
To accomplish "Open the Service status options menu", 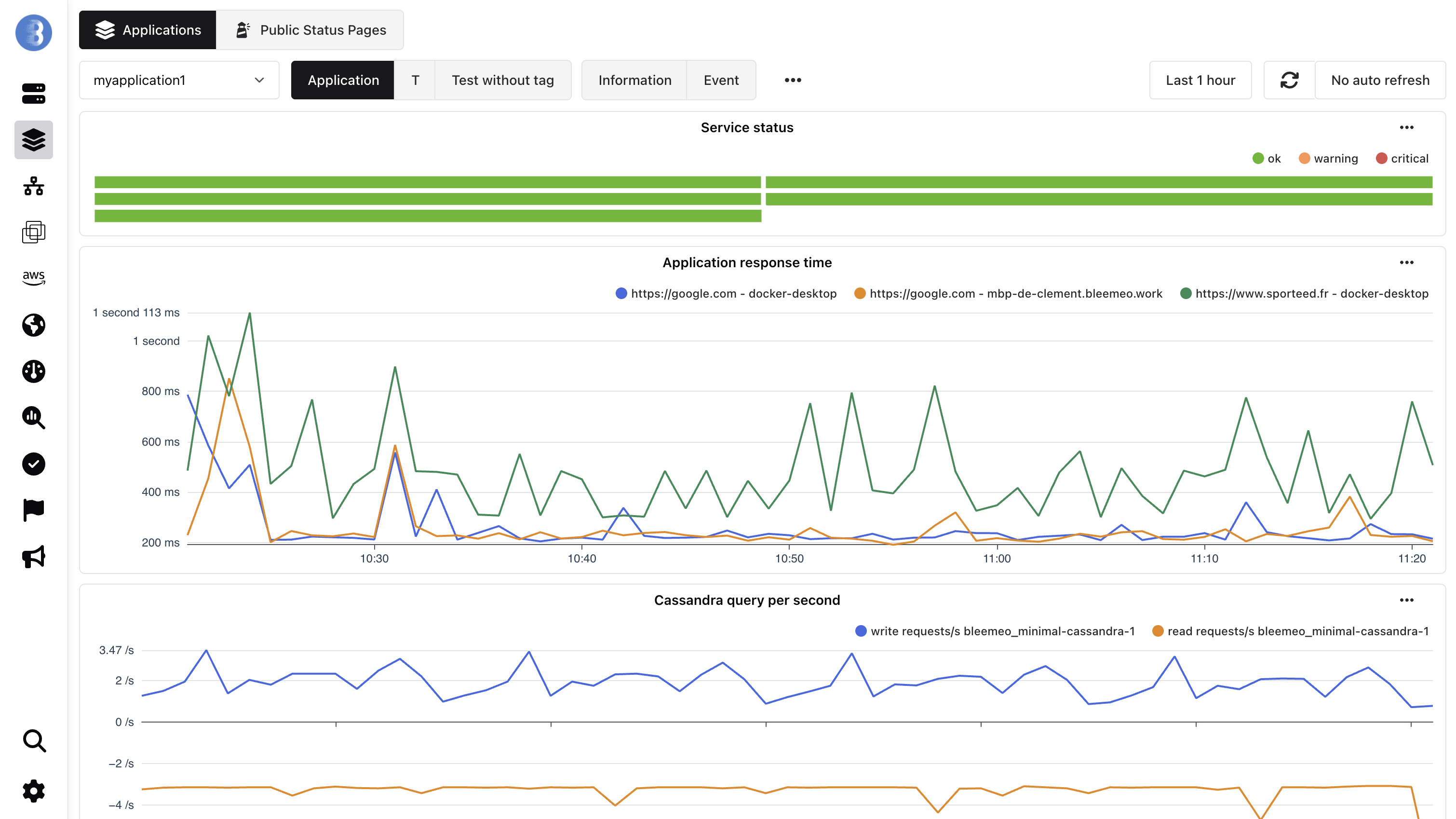I will pyautogui.click(x=1407, y=128).
